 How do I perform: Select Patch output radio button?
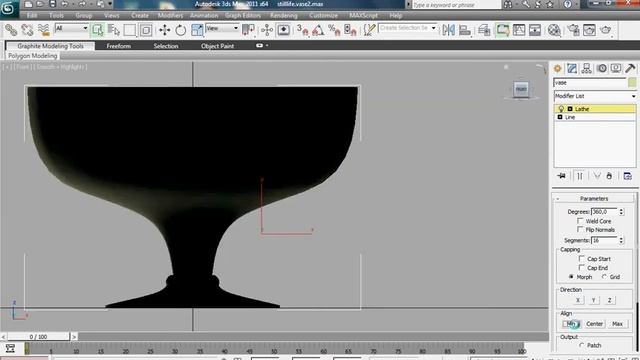point(582,345)
